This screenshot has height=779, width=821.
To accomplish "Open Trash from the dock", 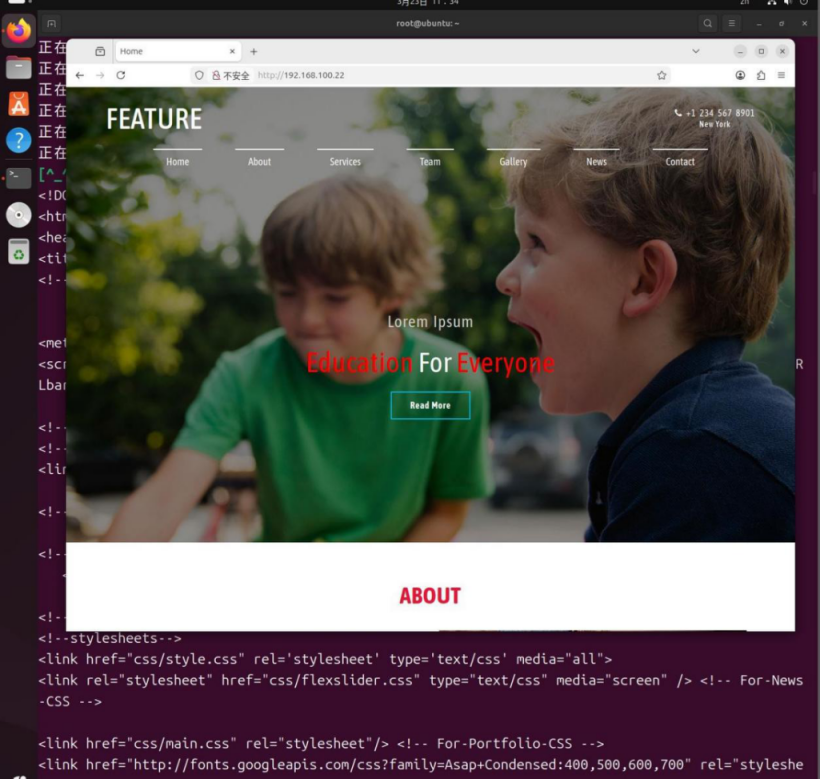I will coord(19,252).
